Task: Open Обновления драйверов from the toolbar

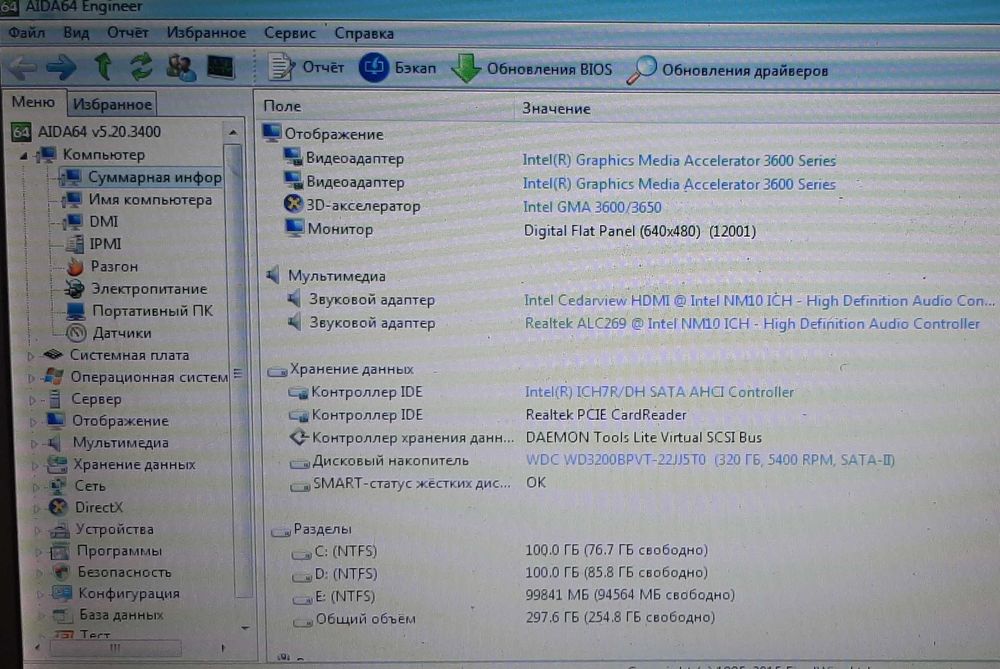Action: 728,70
